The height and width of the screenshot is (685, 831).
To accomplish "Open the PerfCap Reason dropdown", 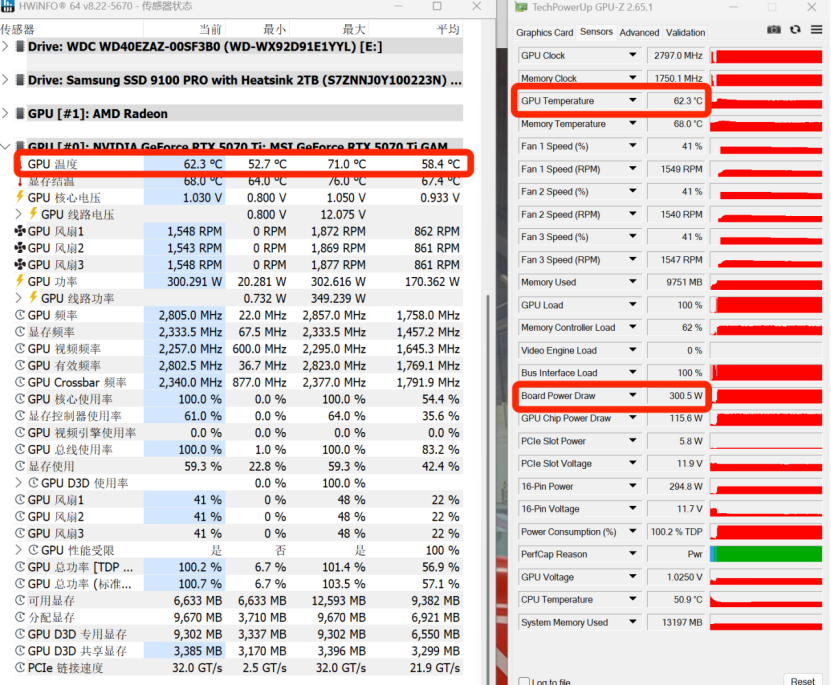I will tap(633, 554).
